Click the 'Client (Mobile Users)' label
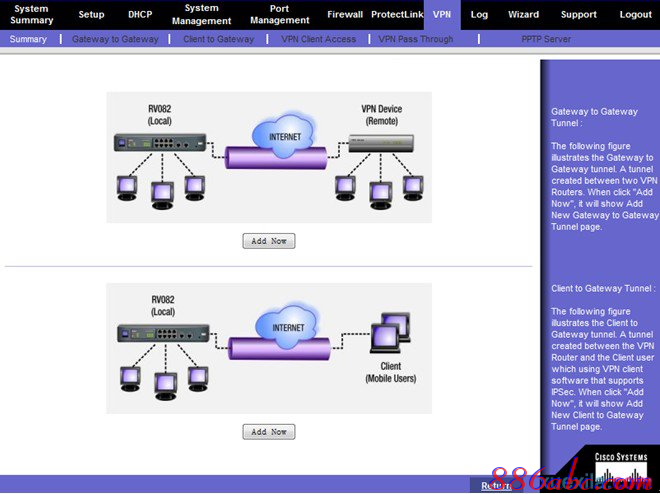The height and width of the screenshot is (494, 660). (391, 372)
